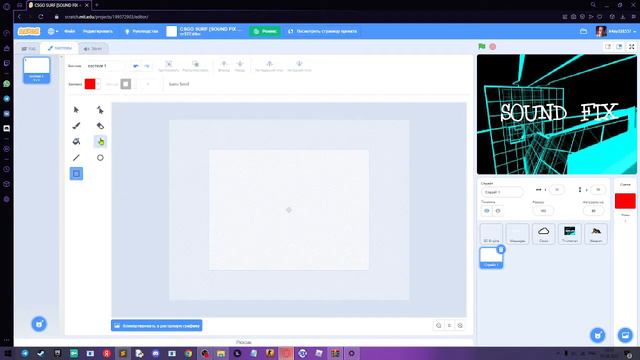
Task: Go back in browser history
Action: tap(19, 17)
